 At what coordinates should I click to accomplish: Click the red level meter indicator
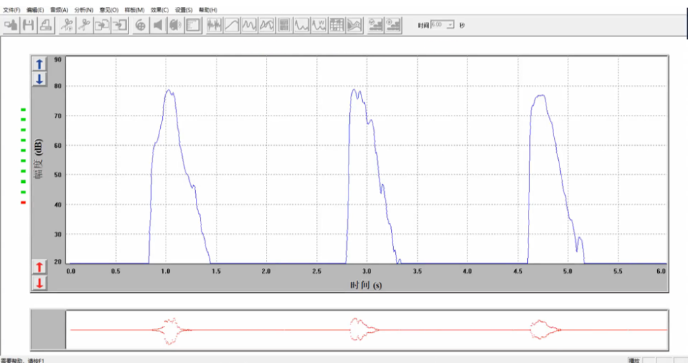click(23, 202)
